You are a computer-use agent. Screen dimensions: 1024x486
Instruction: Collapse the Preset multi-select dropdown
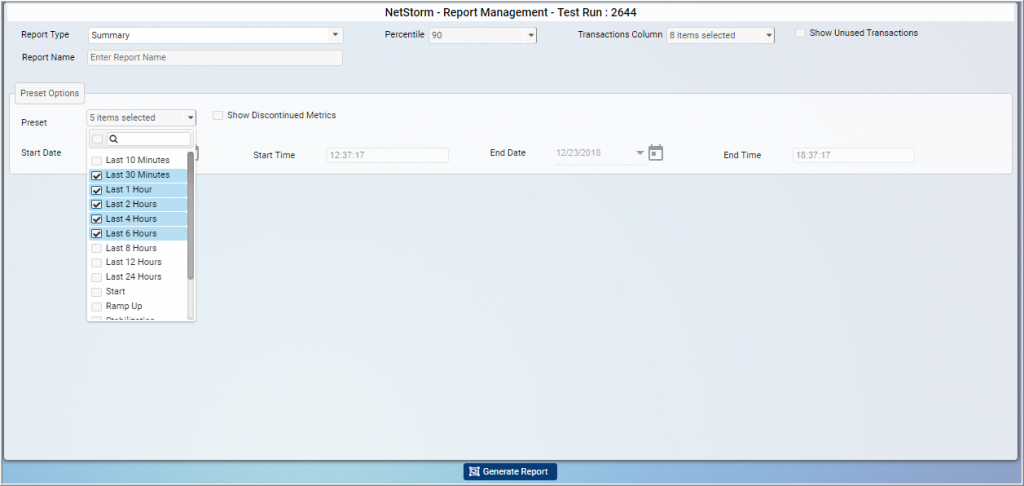tap(141, 118)
